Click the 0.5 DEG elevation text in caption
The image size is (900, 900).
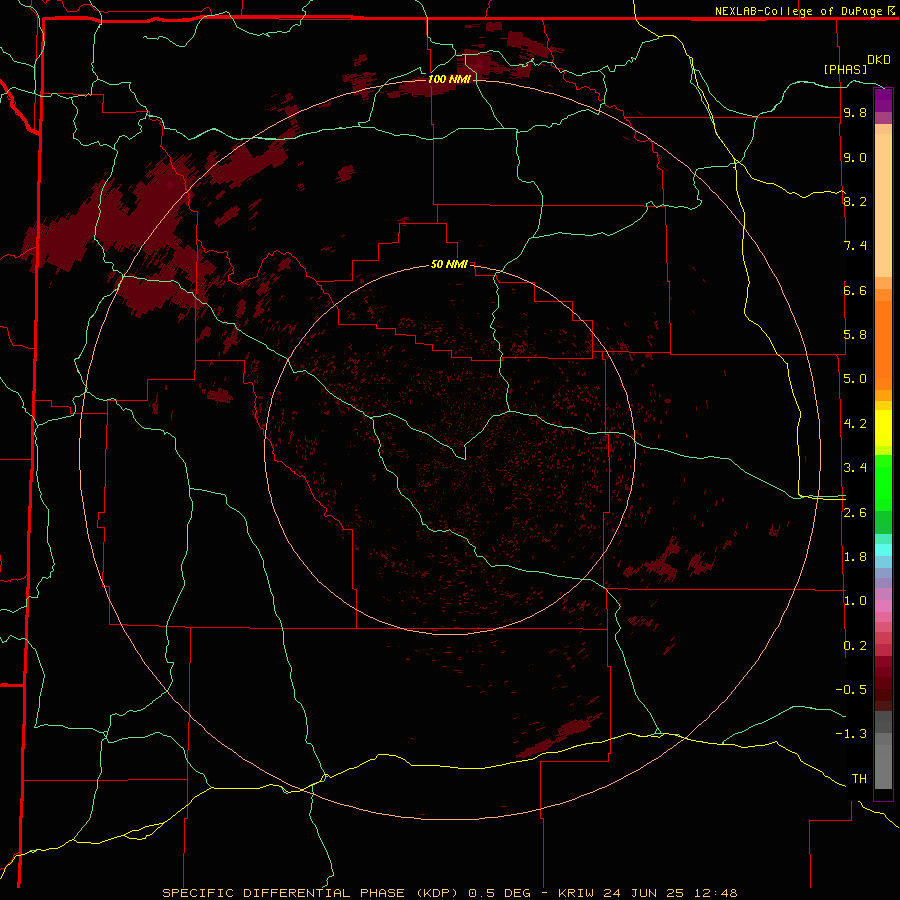499,893
